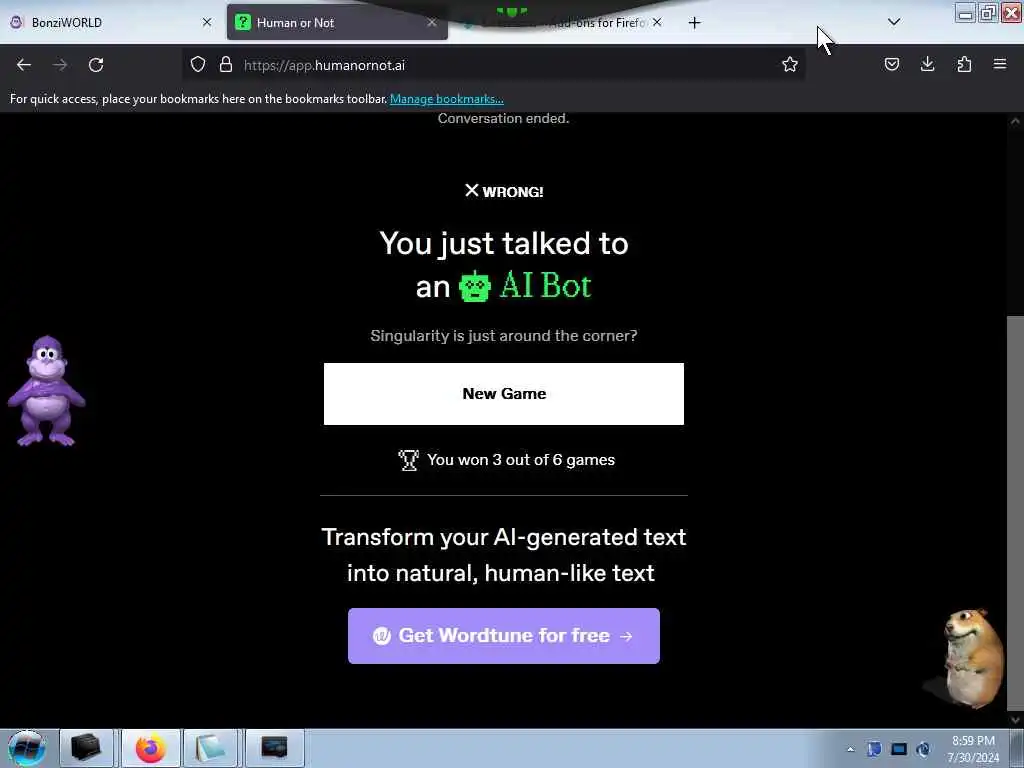Click scrollbar up arrow
Viewport: 1024px width, 768px height.
pyautogui.click(x=1015, y=121)
